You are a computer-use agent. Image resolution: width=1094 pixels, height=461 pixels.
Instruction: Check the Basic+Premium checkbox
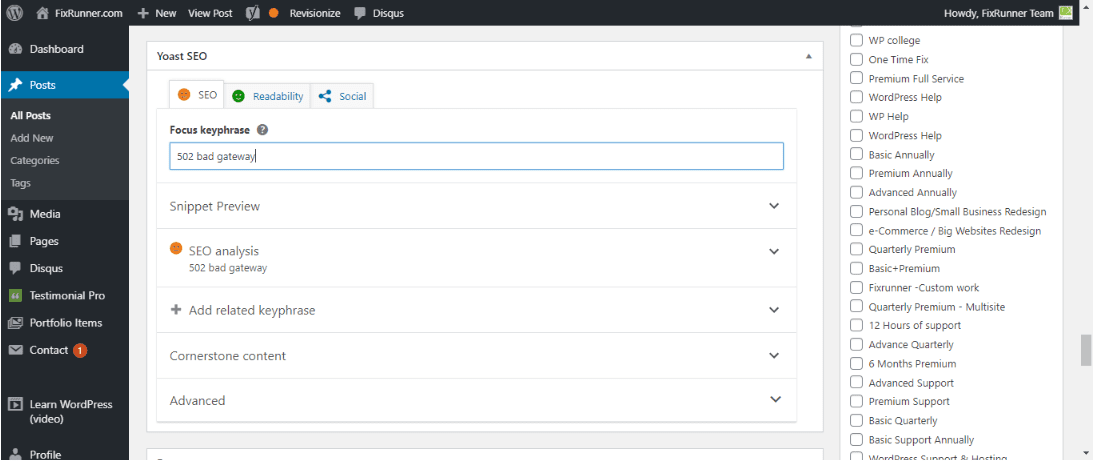(856, 269)
